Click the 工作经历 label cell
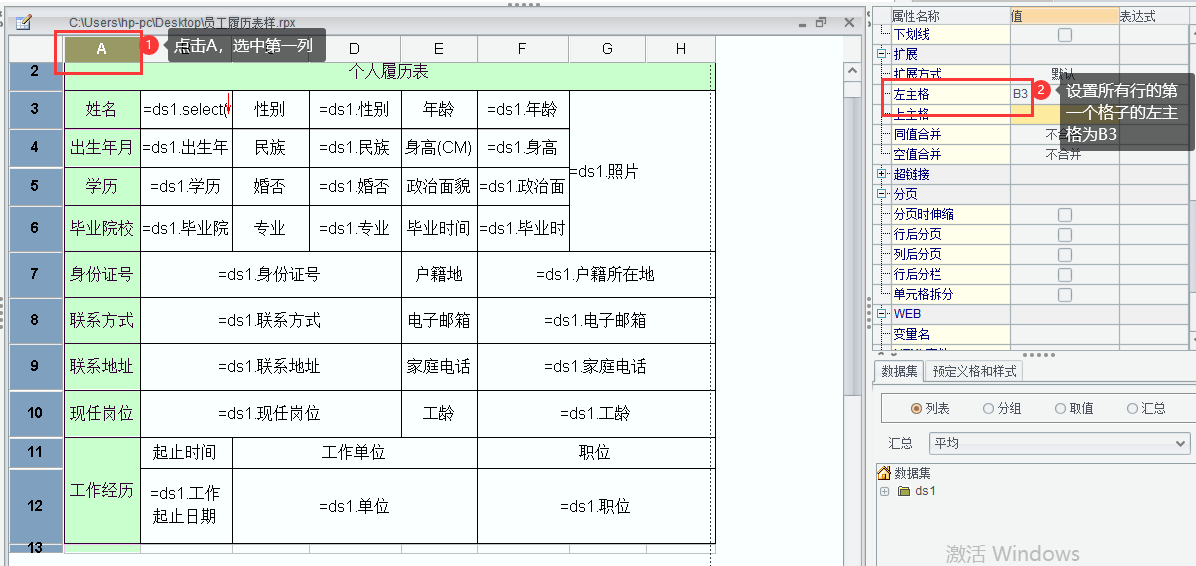 102,490
